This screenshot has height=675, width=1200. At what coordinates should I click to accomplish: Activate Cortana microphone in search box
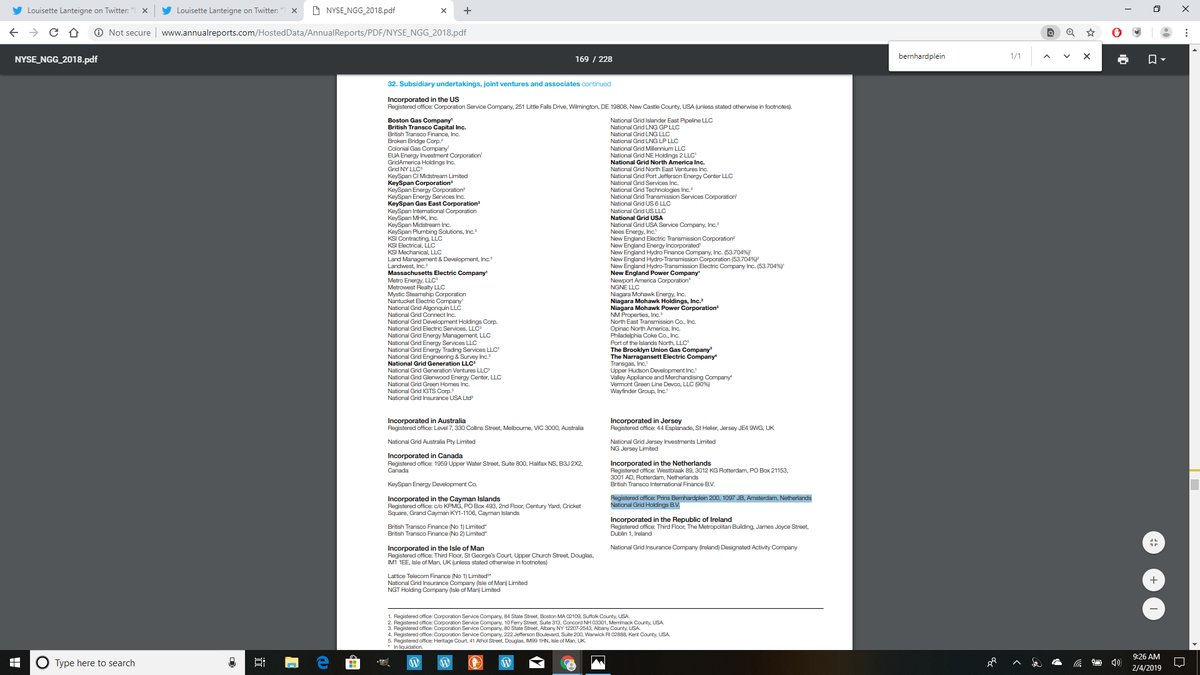[x=232, y=662]
